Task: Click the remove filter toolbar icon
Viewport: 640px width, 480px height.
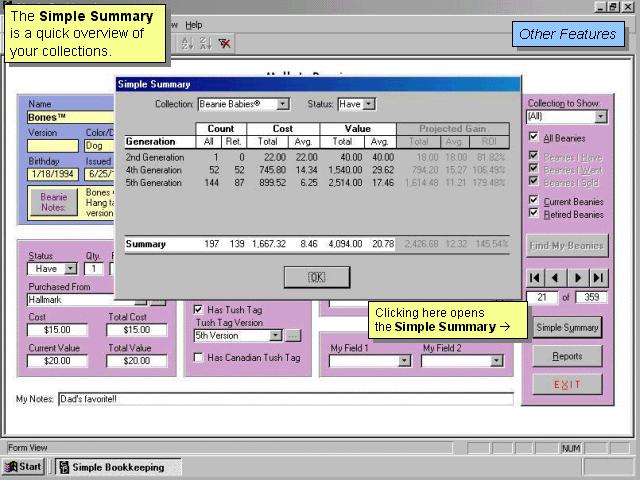Action: [x=225, y=44]
